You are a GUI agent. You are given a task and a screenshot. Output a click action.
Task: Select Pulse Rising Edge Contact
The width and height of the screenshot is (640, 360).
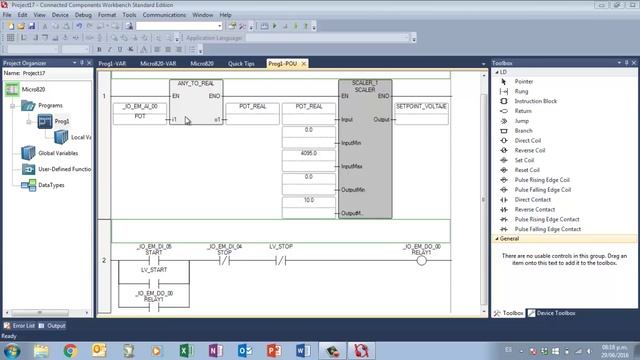[x=547, y=219]
